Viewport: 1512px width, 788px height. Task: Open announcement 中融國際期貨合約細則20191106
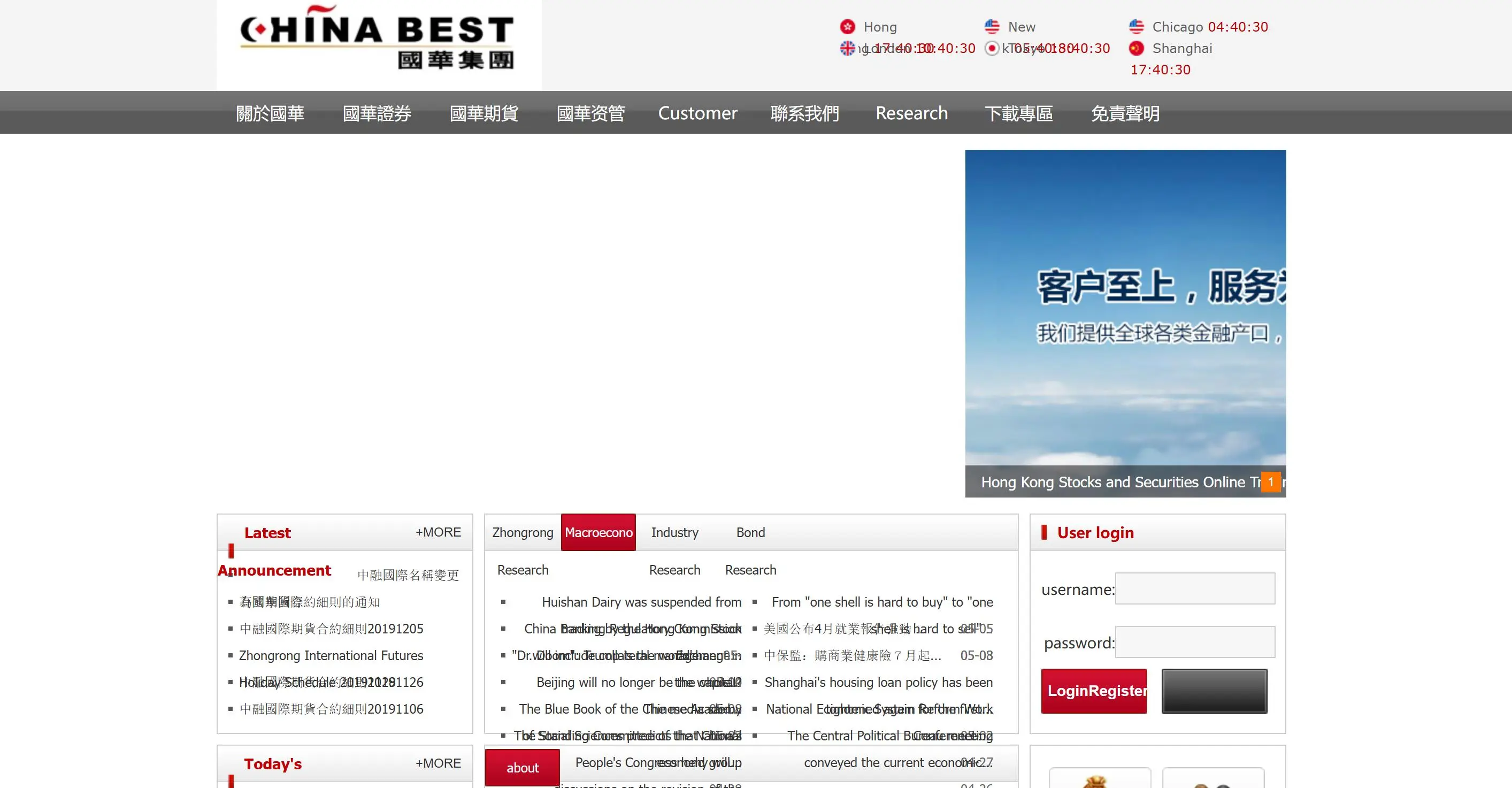(x=331, y=709)
